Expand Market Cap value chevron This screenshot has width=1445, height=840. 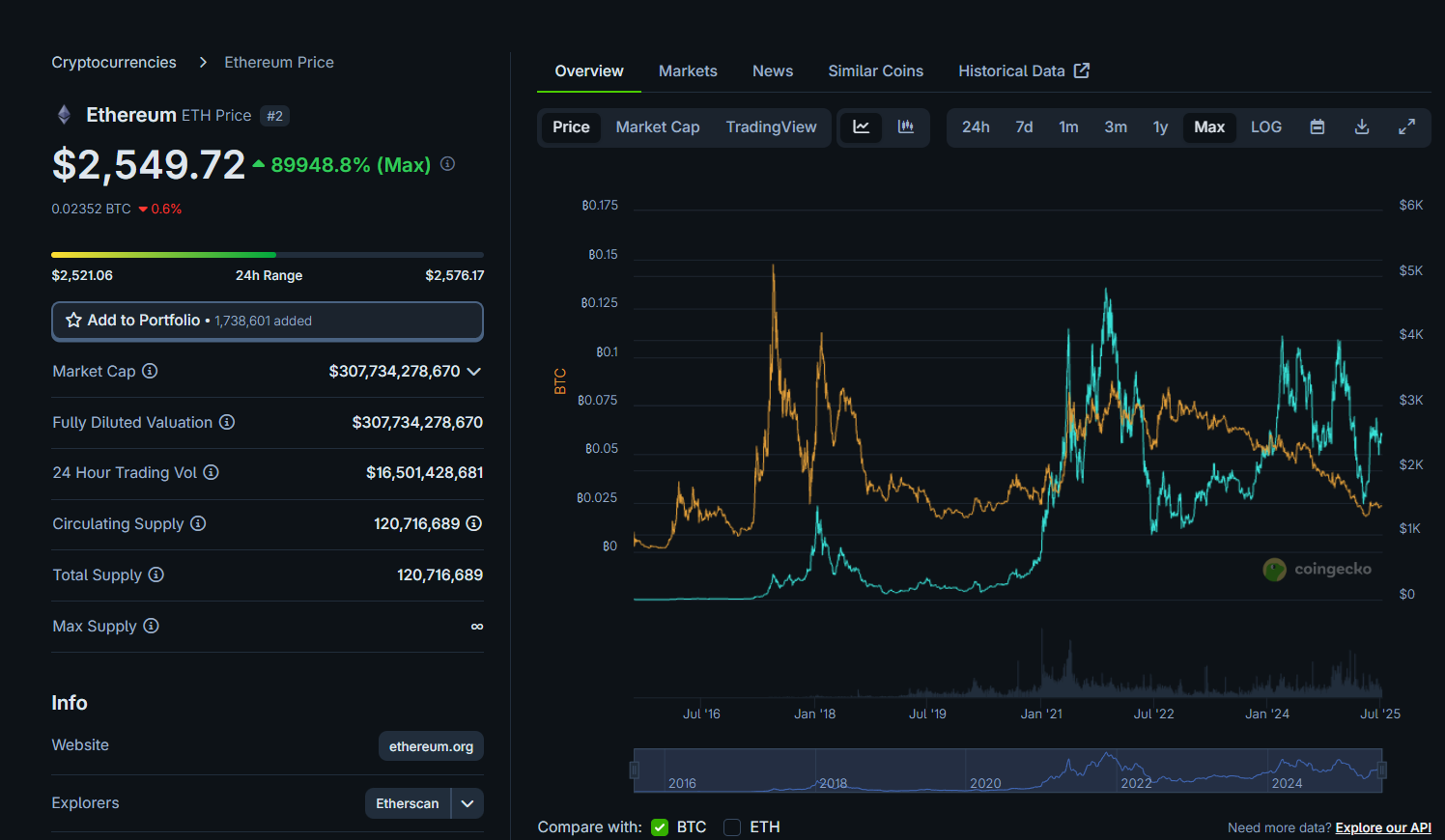tap(474, 372)
